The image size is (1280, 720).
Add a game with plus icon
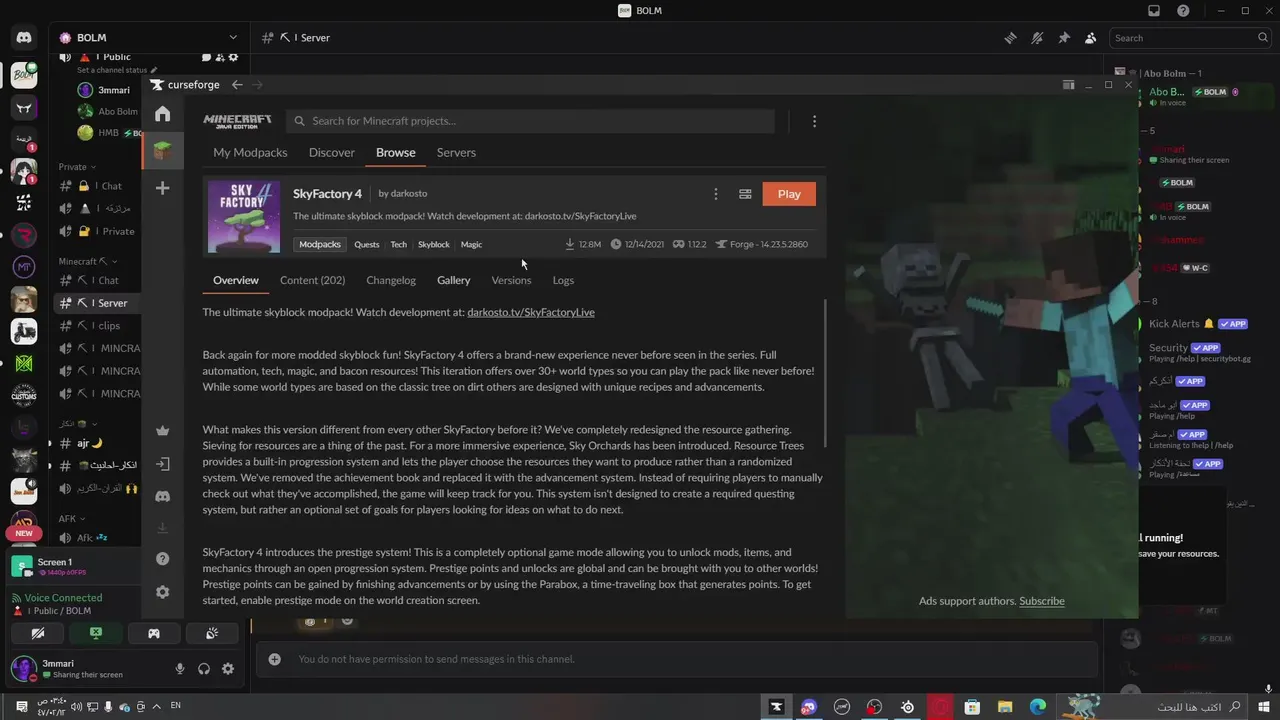click(163, 188)
